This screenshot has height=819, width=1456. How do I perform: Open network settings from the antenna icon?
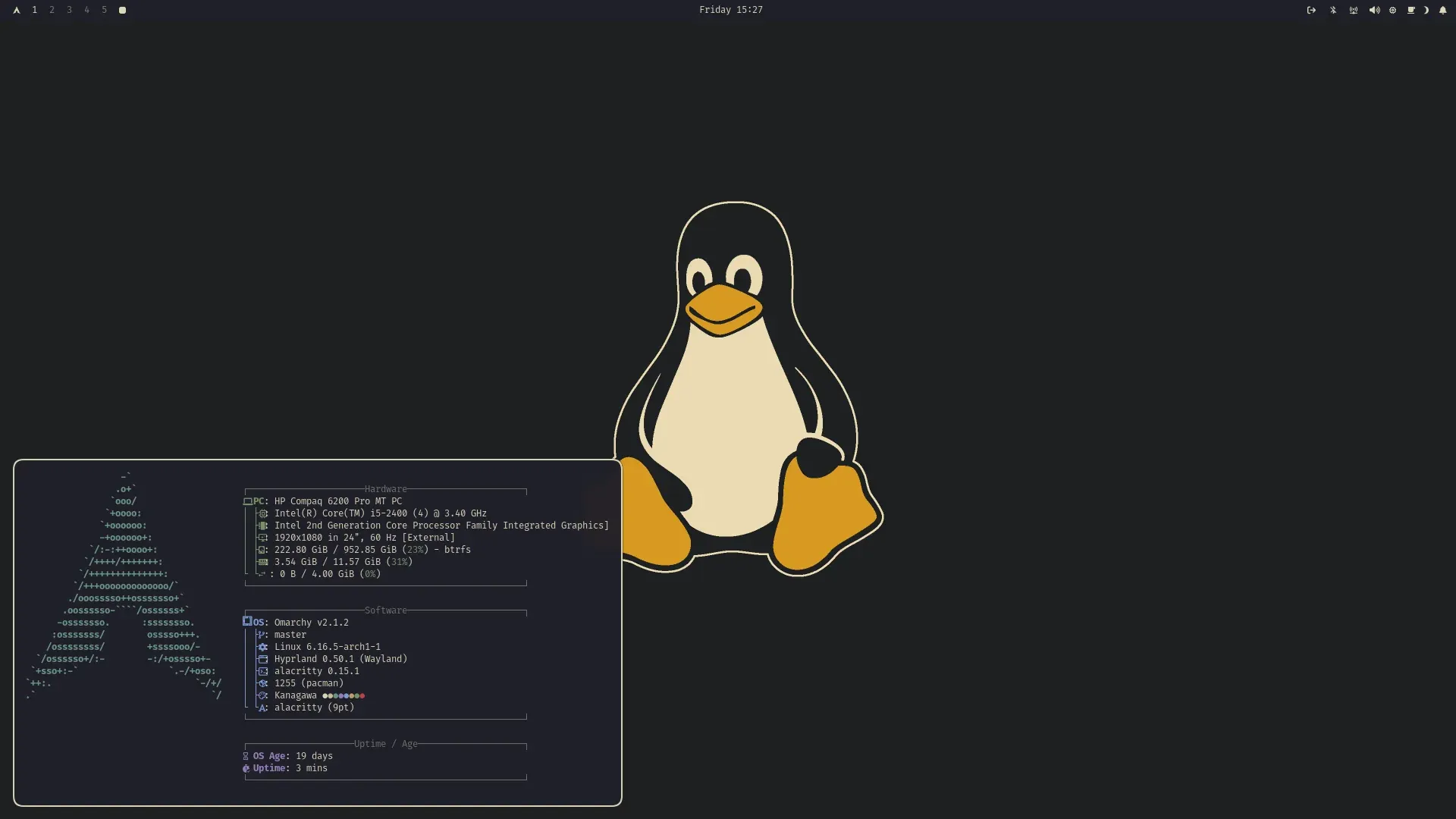pyautogui.click(x=1354, y=10)
